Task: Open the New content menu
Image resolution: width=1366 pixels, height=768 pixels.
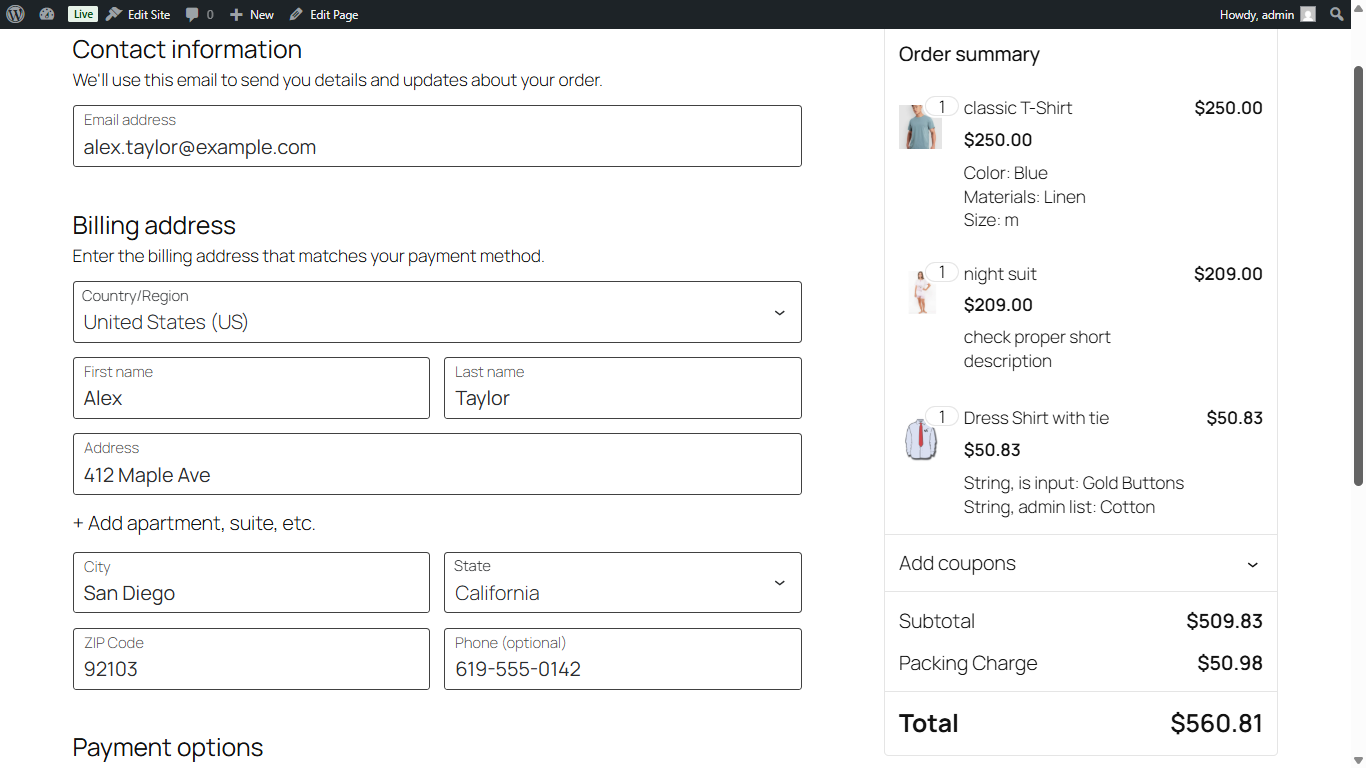Action: [252, 14]
